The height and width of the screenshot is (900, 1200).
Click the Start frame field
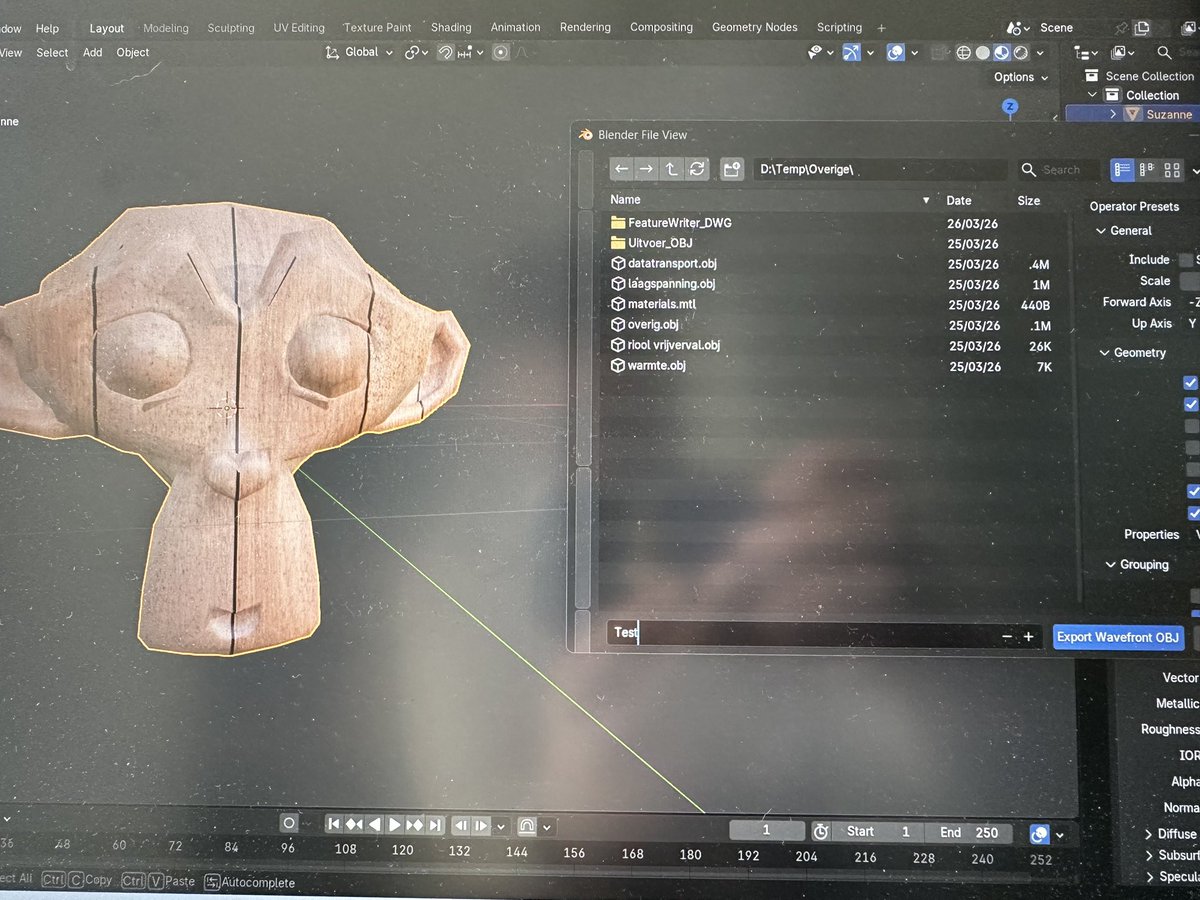(880, 832)
